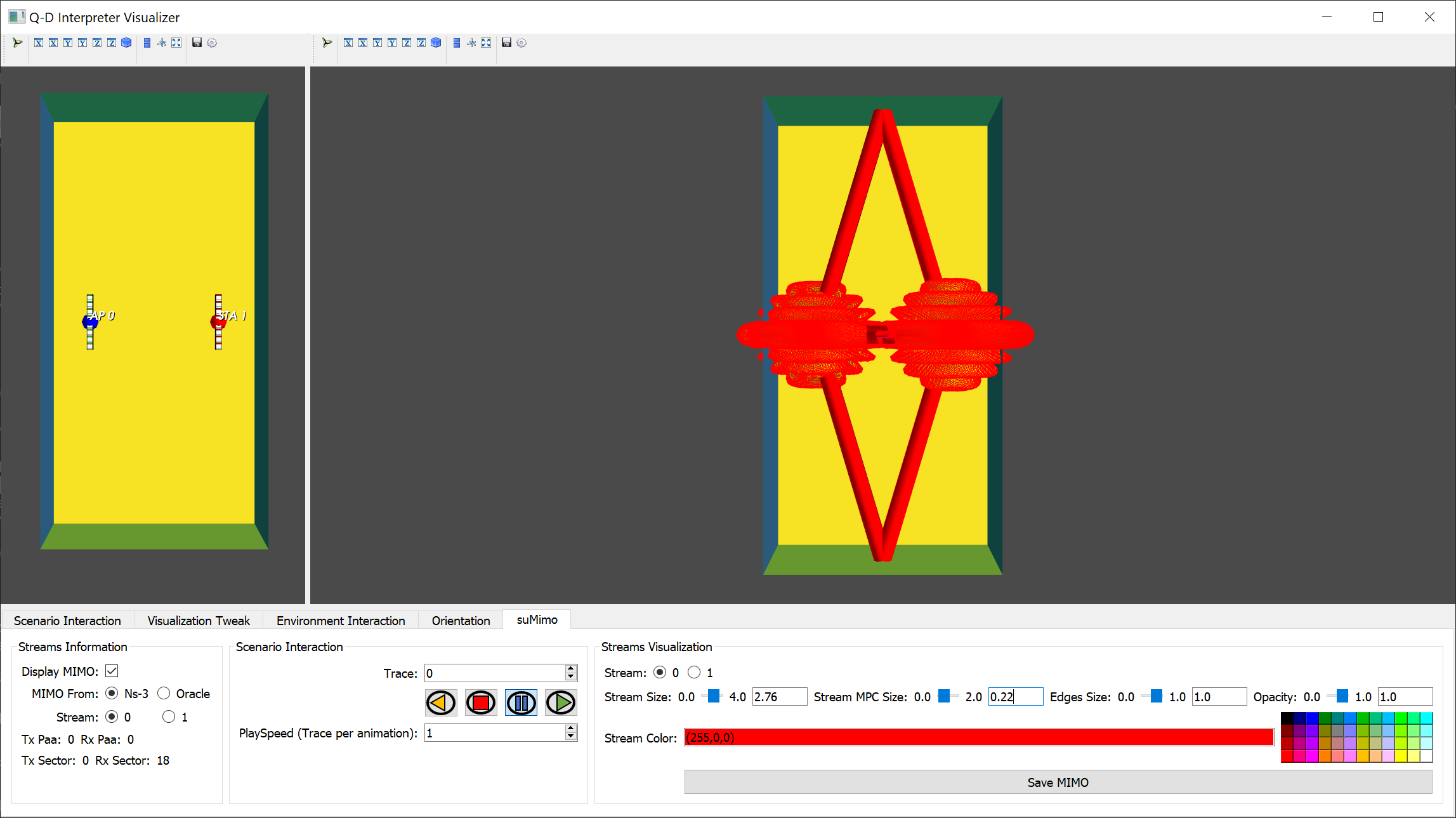
Task: Click the Stream Size slider handle
Action: [x=714, y=696]
